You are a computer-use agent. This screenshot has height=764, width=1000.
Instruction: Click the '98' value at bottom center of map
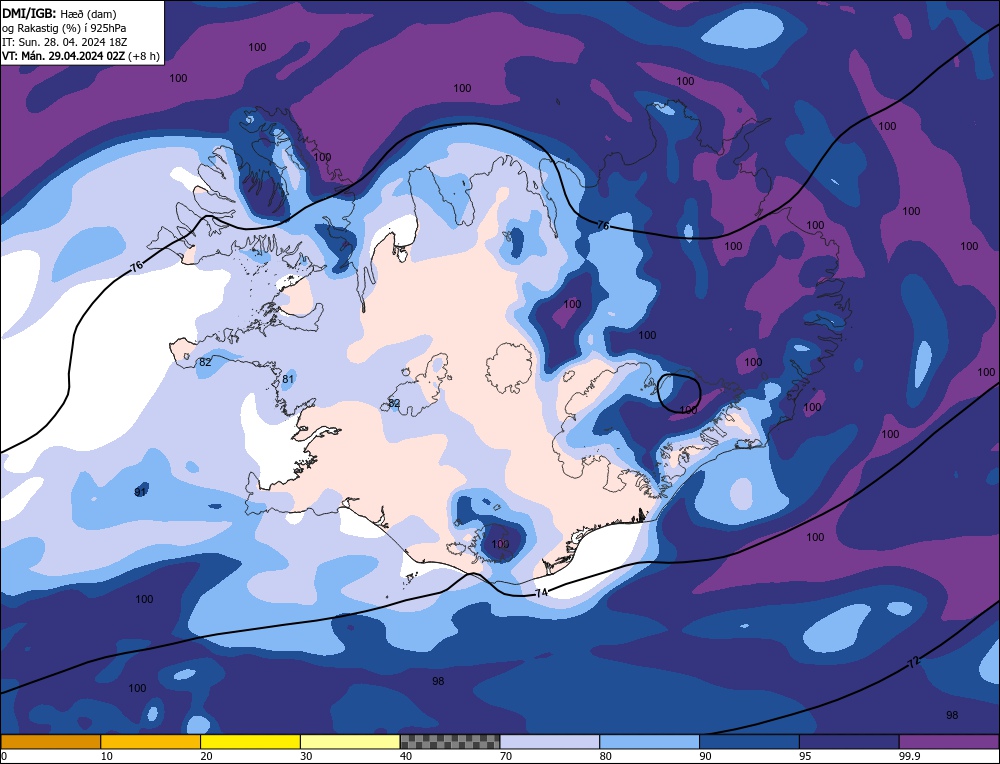(438, 681)
